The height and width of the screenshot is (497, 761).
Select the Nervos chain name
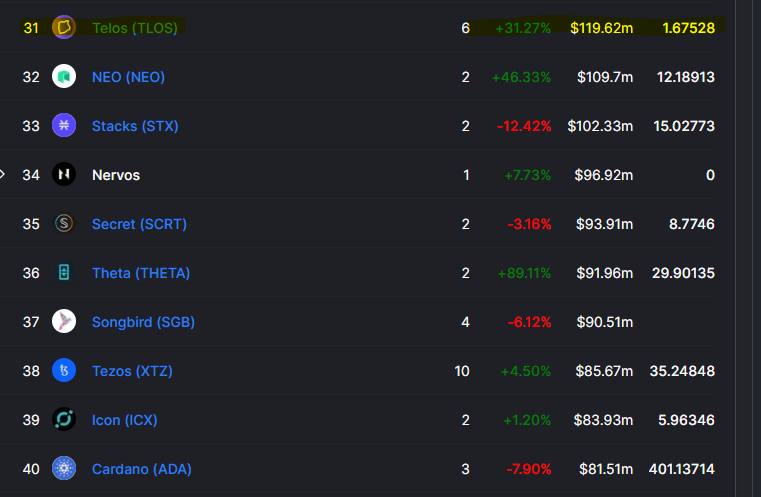pos(116,175)
